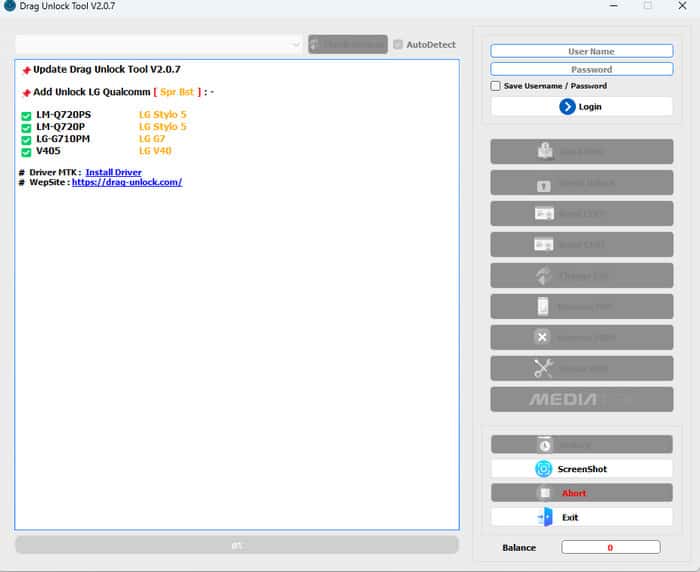Viewport: 700px width, 572px height.
Task: Click the Driver MTK label
Action: (x=55, y=172)
